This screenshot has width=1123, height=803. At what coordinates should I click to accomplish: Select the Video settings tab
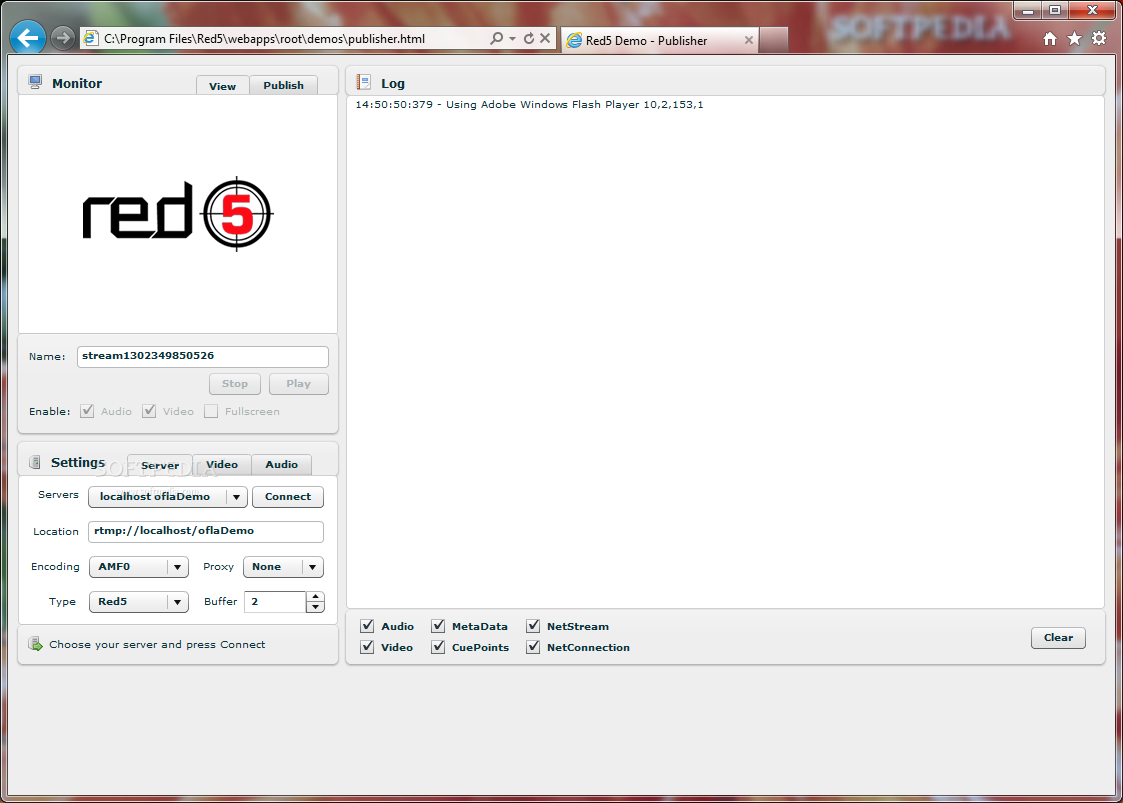click(222, 464)
